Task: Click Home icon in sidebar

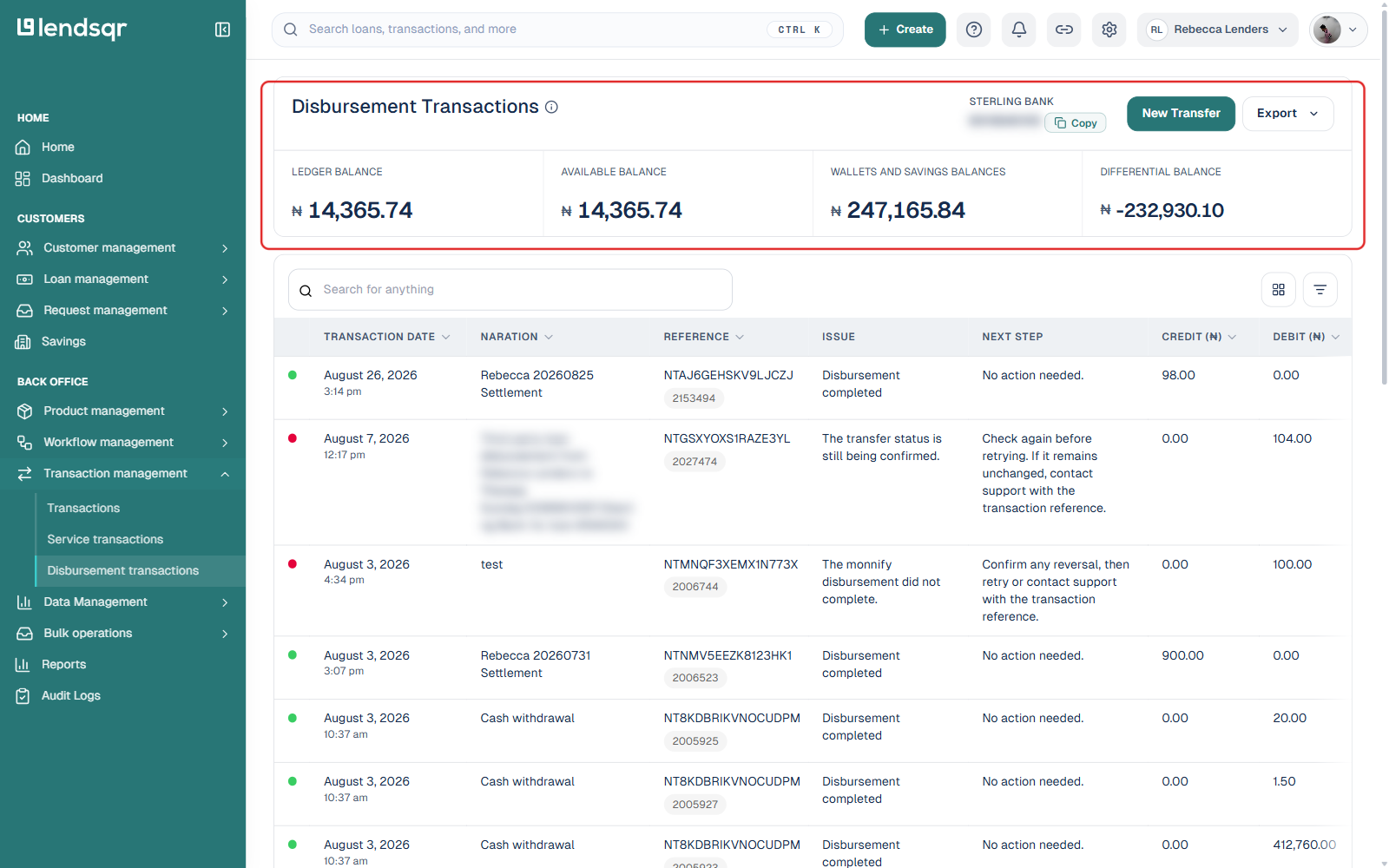Action: click(x=23, y=148)
